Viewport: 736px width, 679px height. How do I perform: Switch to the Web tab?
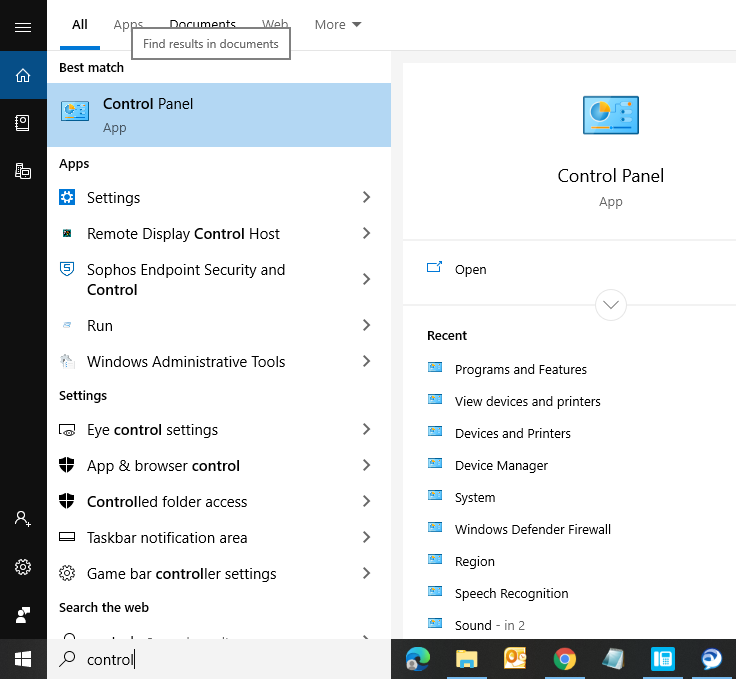tap(275, 23)
